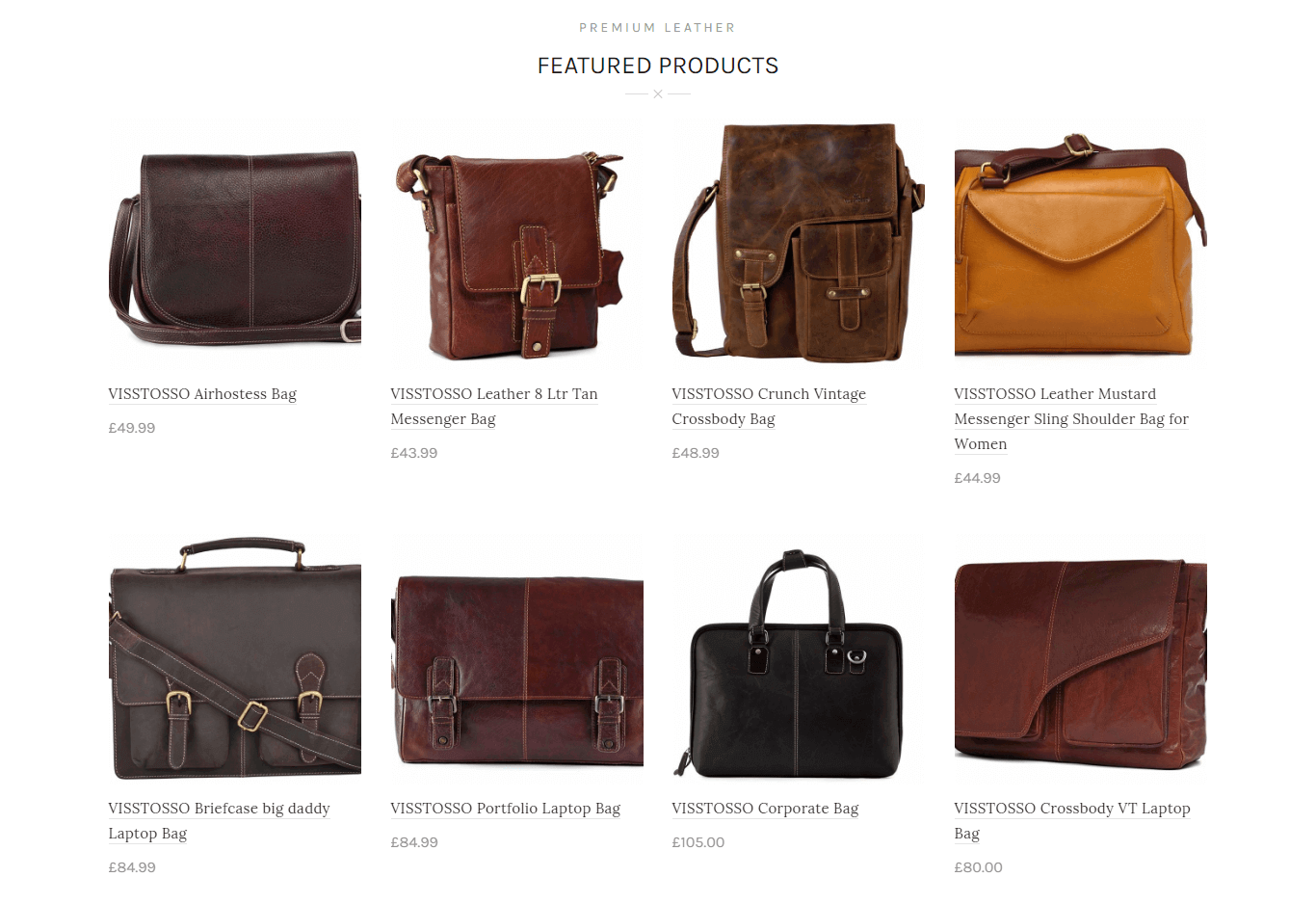1316x904 pixels.
Task: Click the £49.99 Airhostess Bag price
Action: [132, 428]
